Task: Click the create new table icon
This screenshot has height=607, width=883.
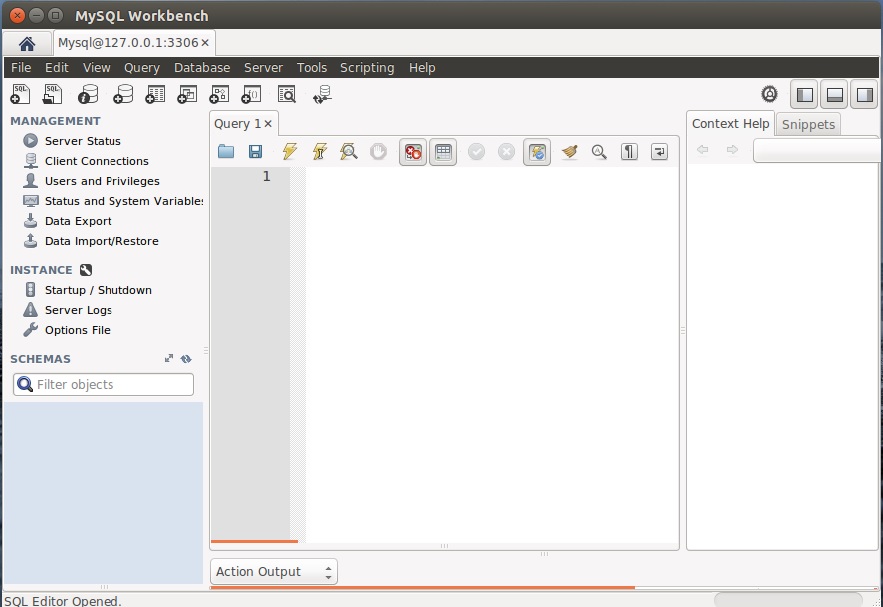Action: (x=155, y=94)
